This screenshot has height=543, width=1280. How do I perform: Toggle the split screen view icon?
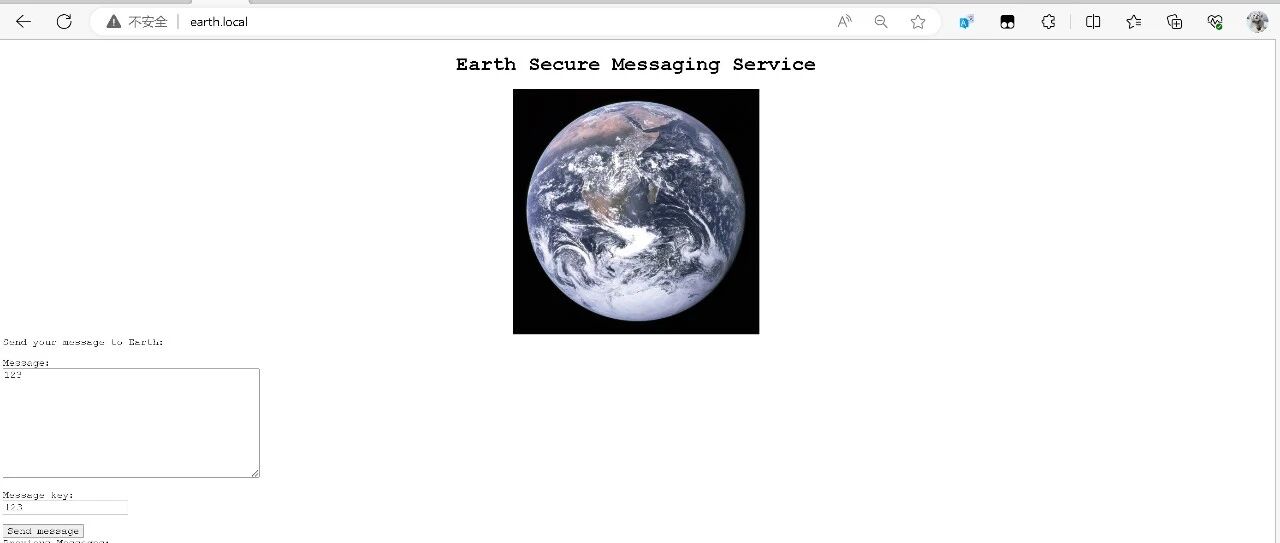pyautogui.click(x=1093, y=21)
